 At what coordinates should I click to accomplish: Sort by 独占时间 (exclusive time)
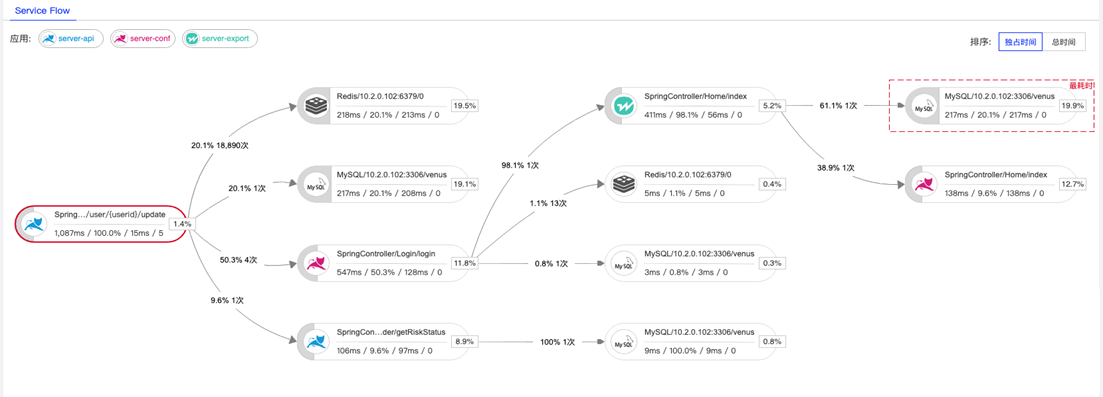click(1019, 42)
